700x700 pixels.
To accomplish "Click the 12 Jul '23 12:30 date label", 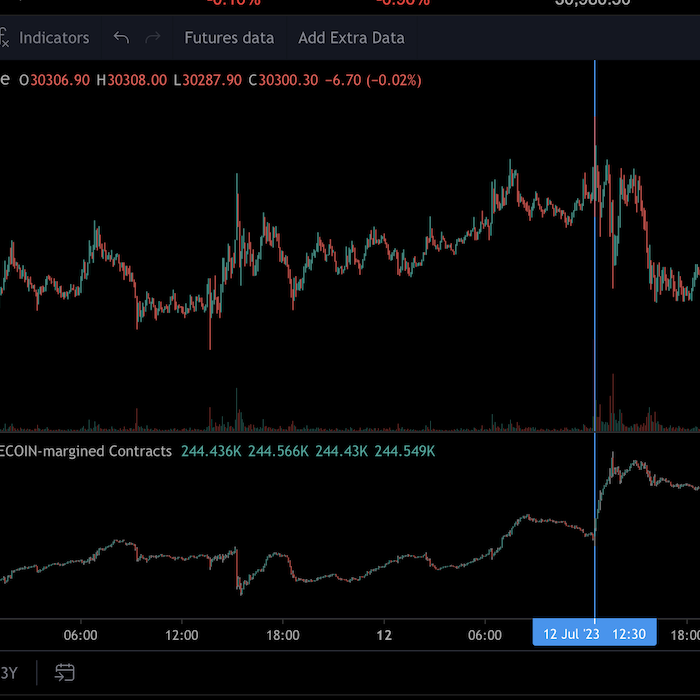I will point(594,635).
